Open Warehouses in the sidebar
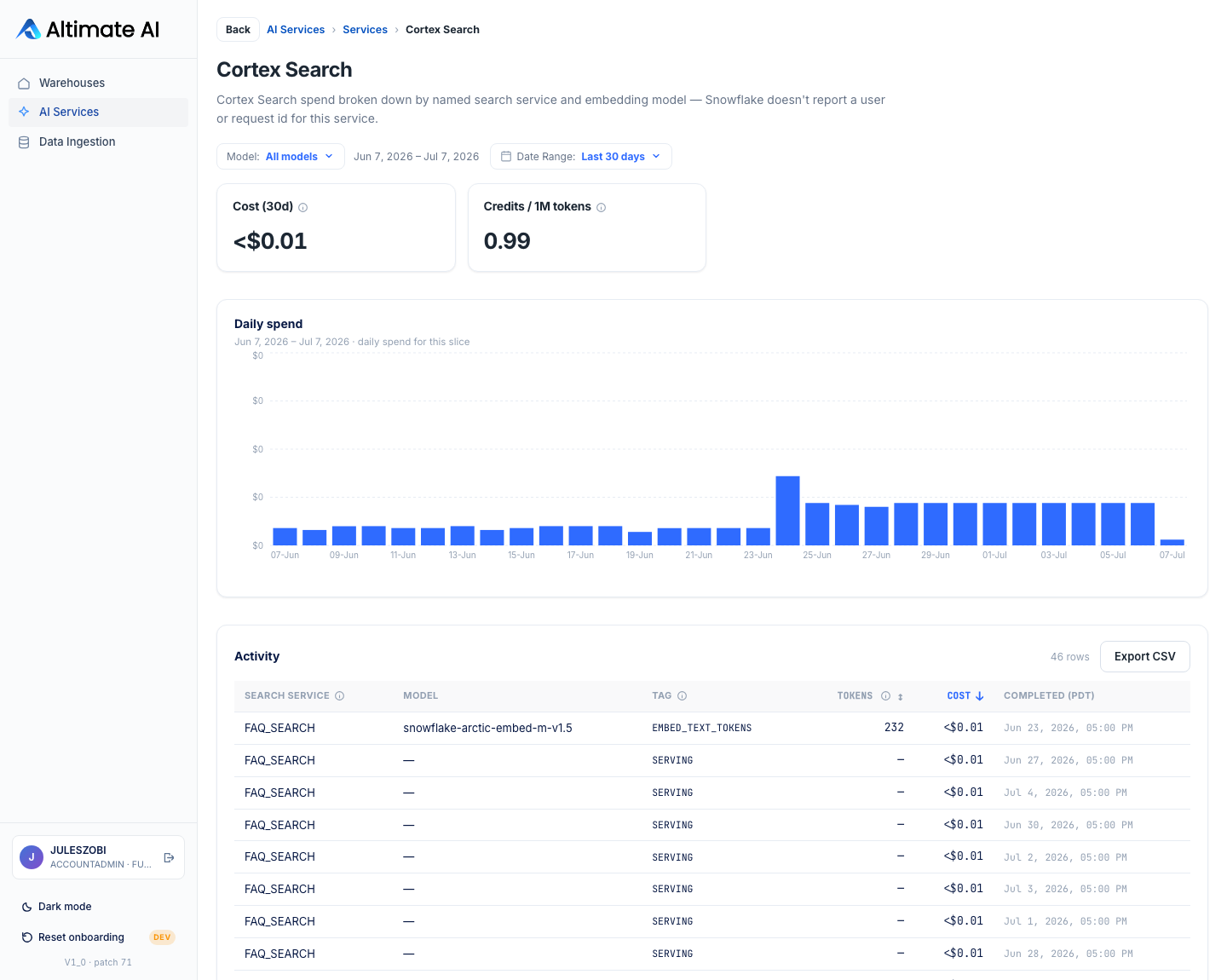Image resolution: width=1227 pixels, height=980 pixels. pos(98,84)
